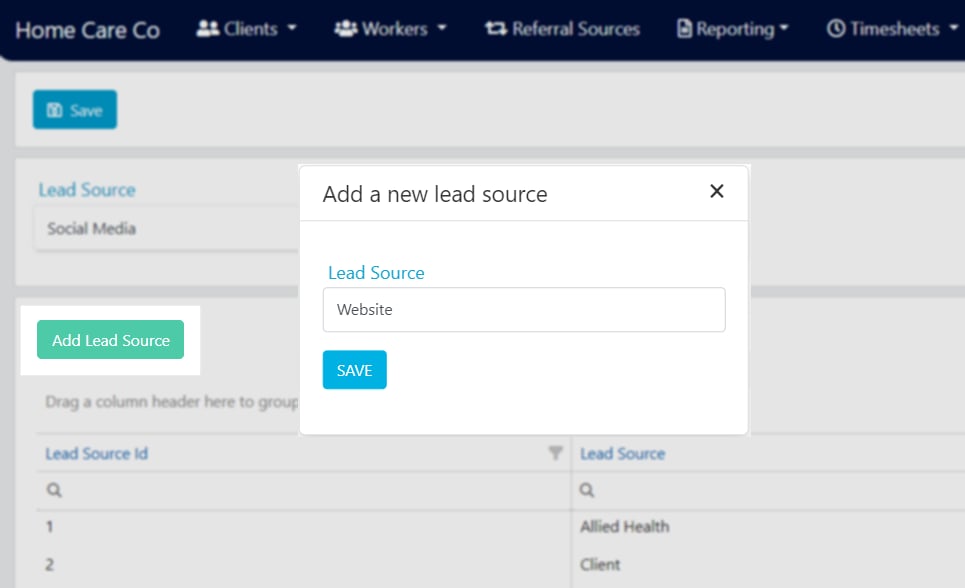
Task: Open the Clients dropdown menu
Action: pos(246,29)
